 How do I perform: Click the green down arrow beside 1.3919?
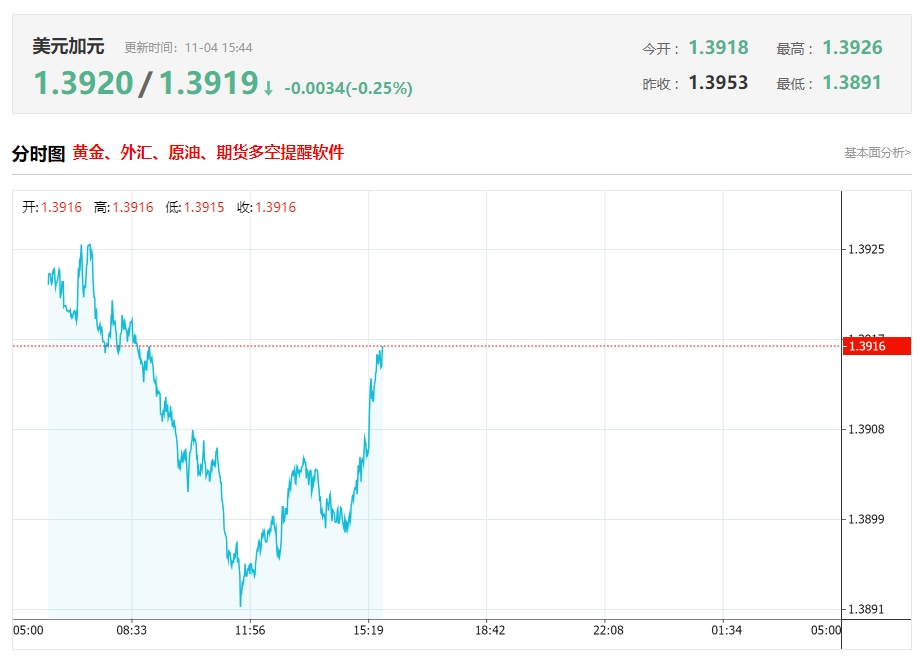268,89
